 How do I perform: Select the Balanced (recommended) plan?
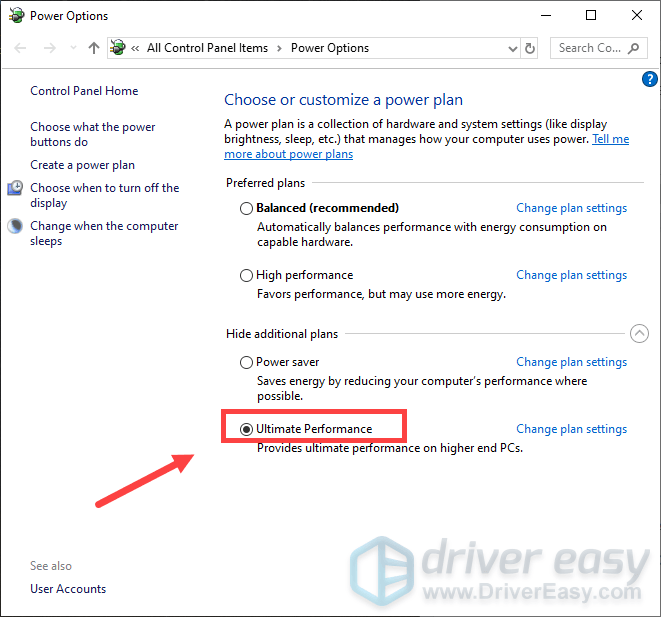(246, 208)
